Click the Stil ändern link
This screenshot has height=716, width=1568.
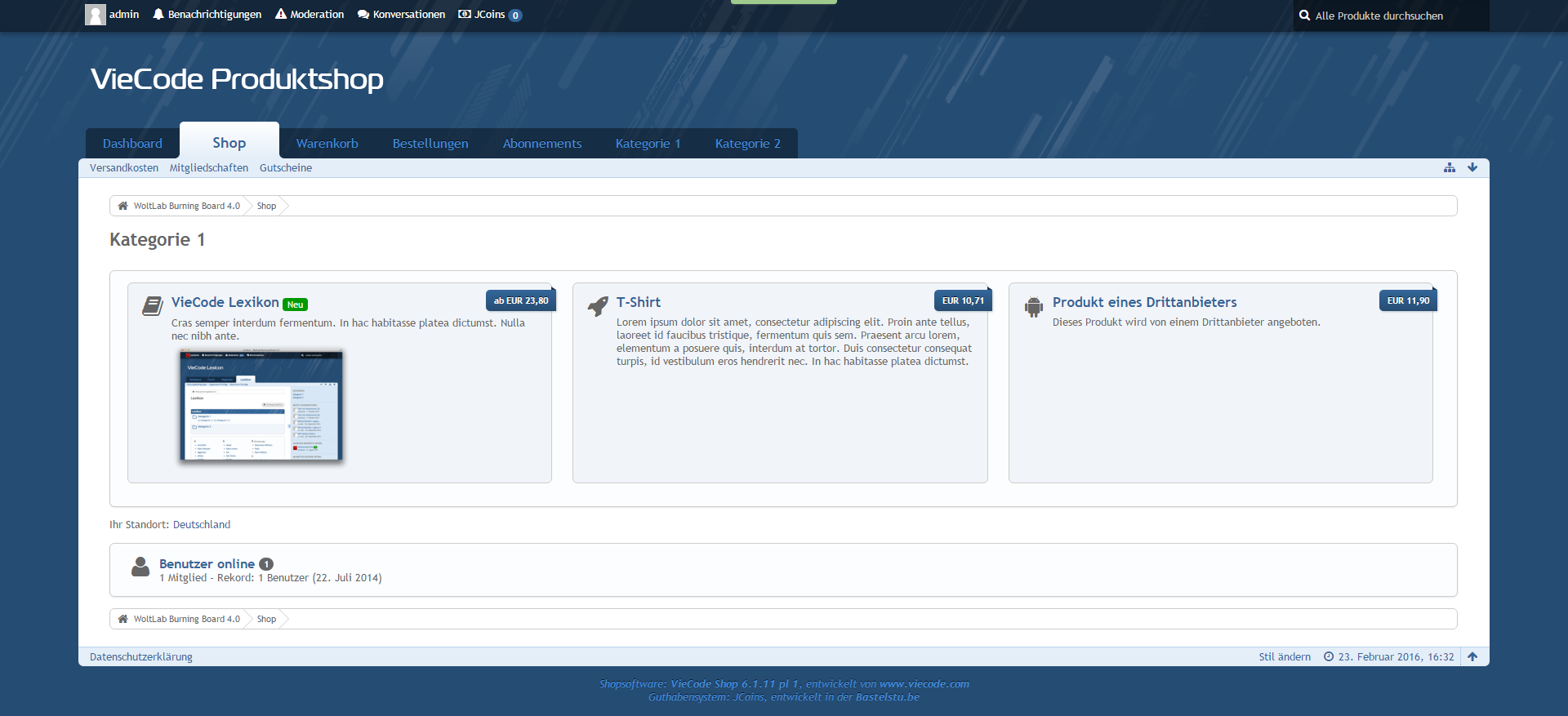click(1285, 657)
